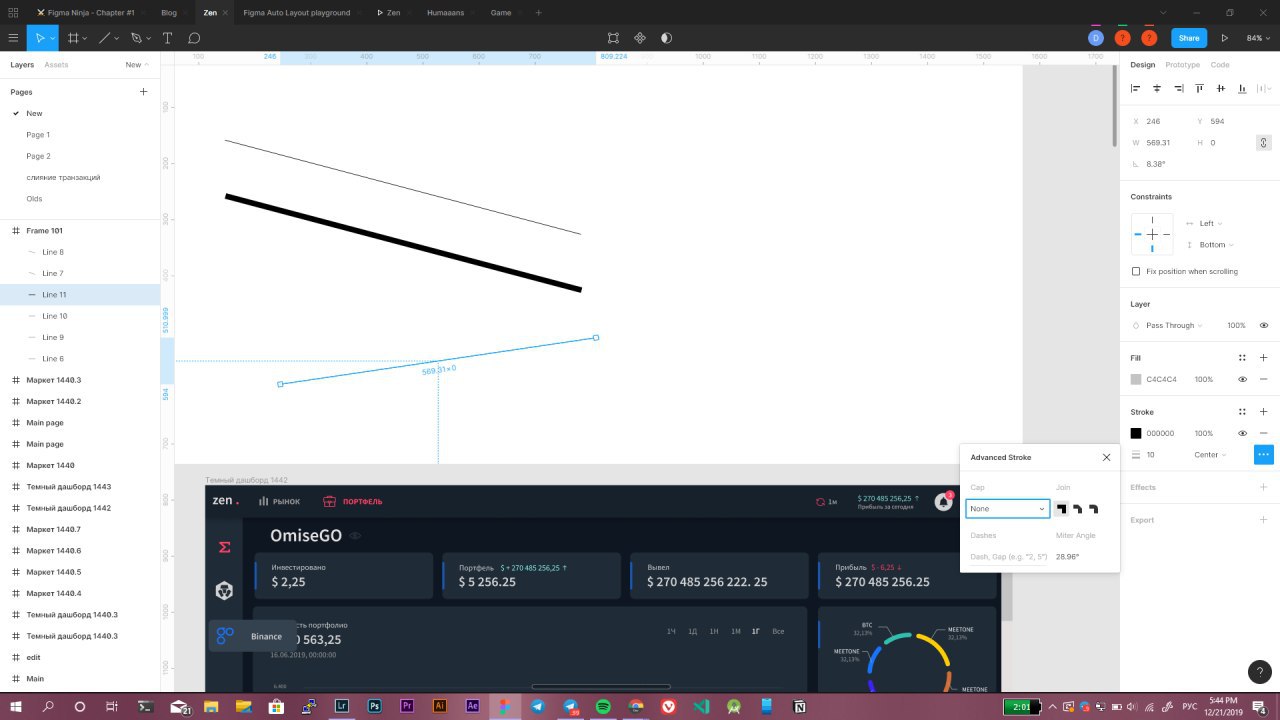Screen dimensions: 1280x720
Task: Open the distribute spacing dropdown
Action: [x=1266, y=89]
